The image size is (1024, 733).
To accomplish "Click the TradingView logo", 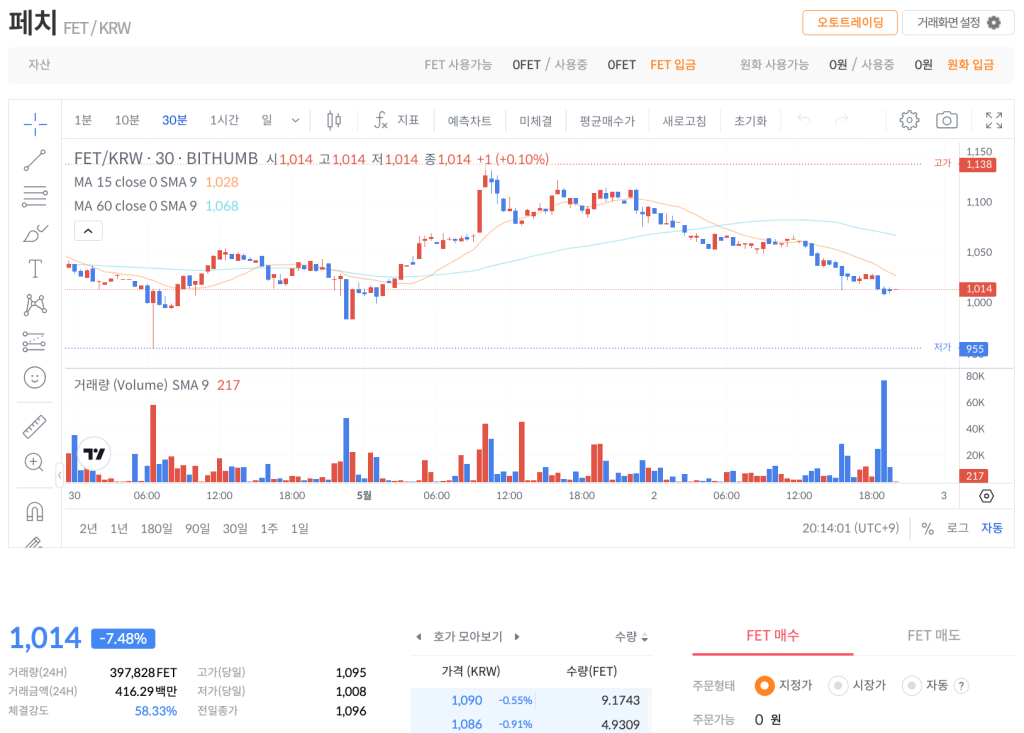I will tap(94, 453).
